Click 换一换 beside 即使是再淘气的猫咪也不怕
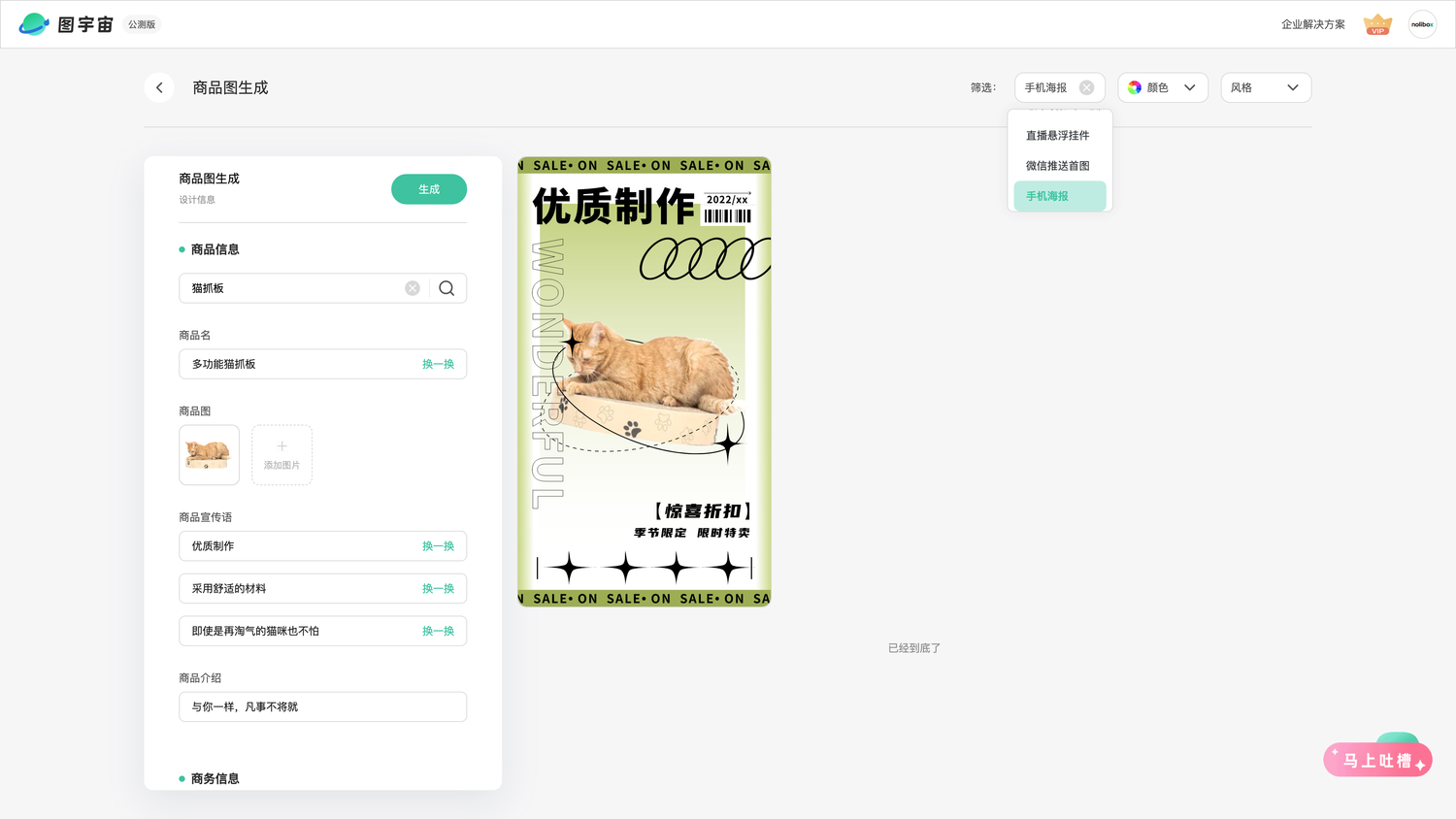 point(438,631)
